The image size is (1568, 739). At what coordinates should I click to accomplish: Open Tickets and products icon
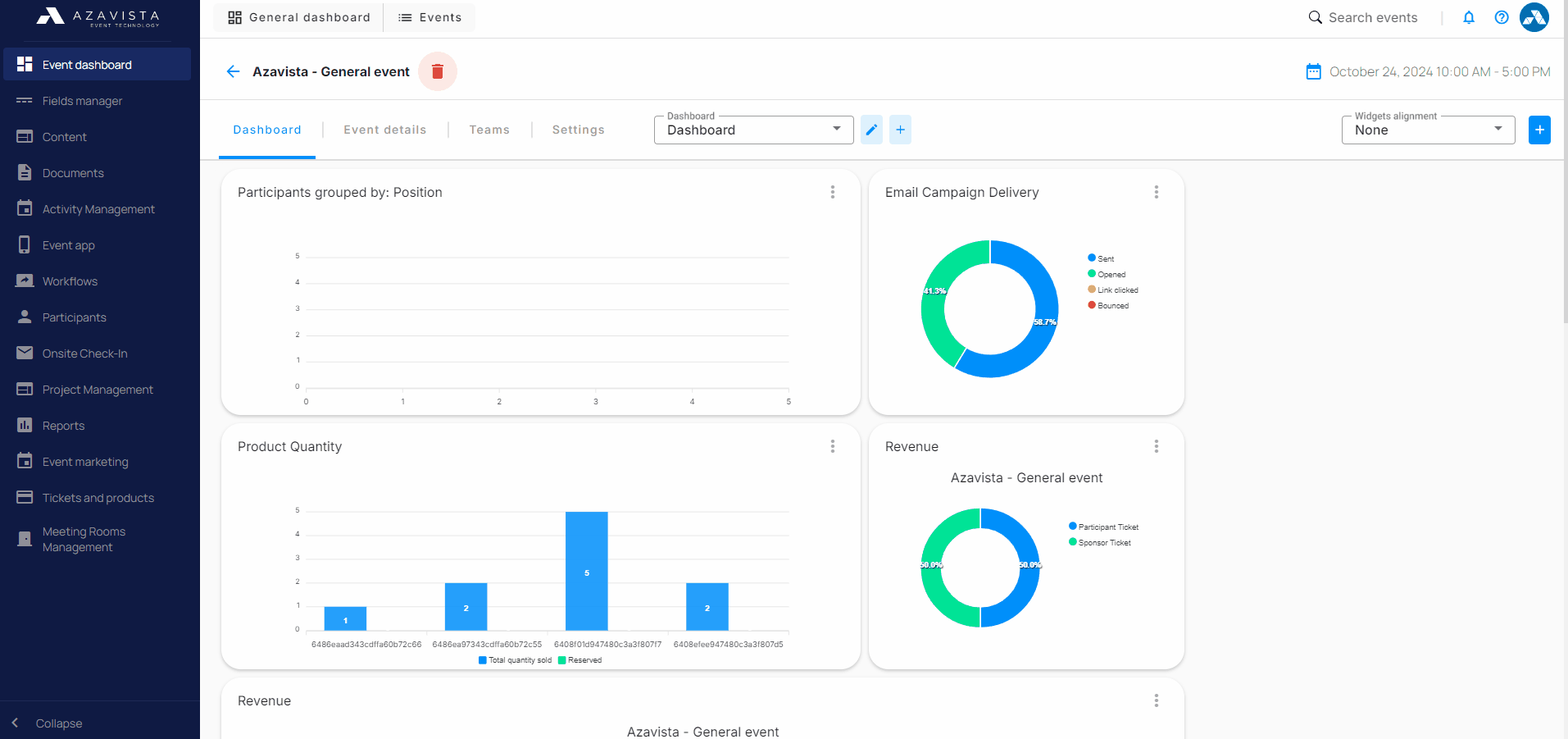(25, 497)
